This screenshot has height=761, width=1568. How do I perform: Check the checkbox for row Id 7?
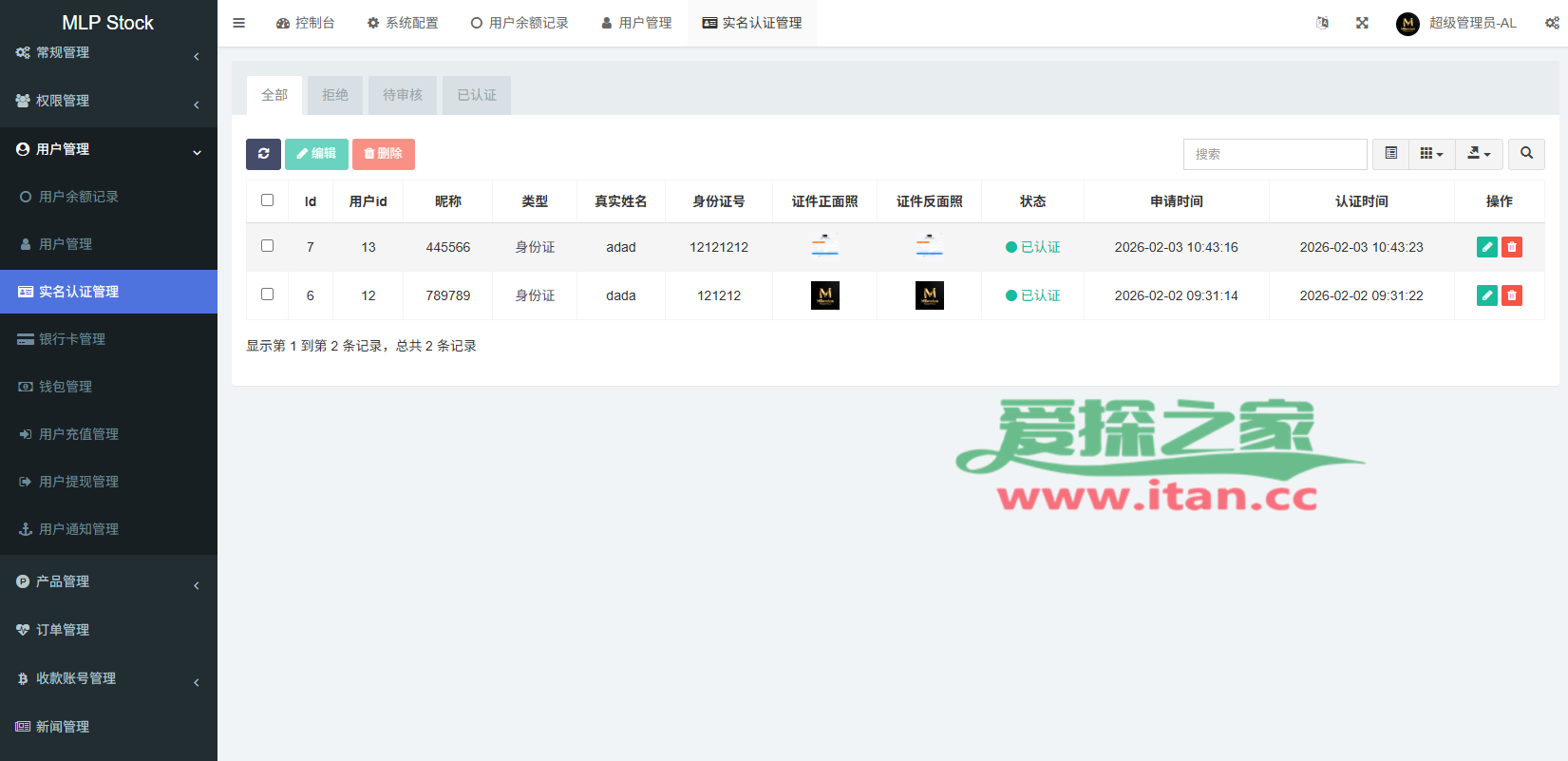pos(267,246)
